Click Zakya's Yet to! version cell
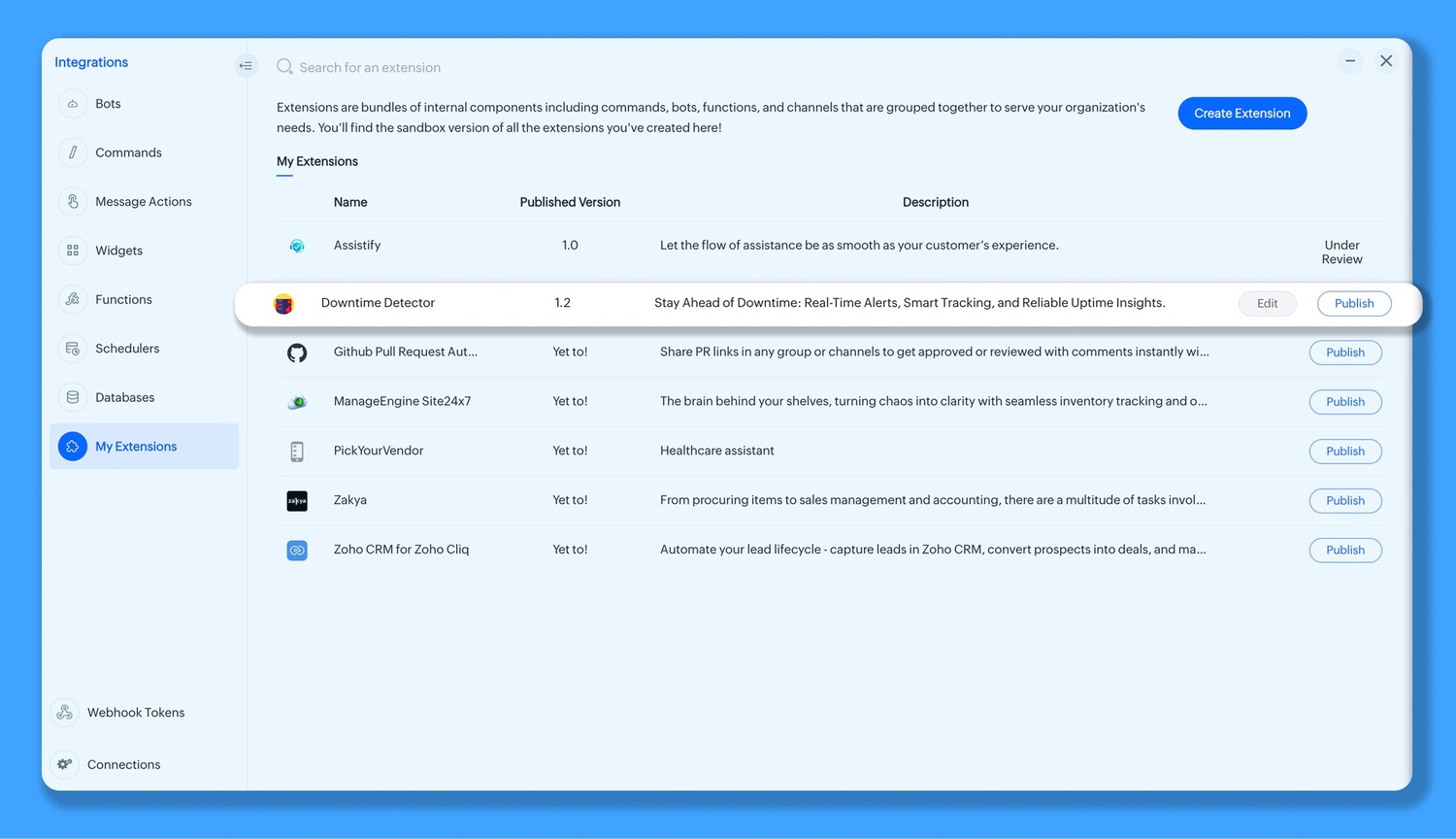Image resolution: width=1456 pixels, height=839 pixels. pos(570,500)
